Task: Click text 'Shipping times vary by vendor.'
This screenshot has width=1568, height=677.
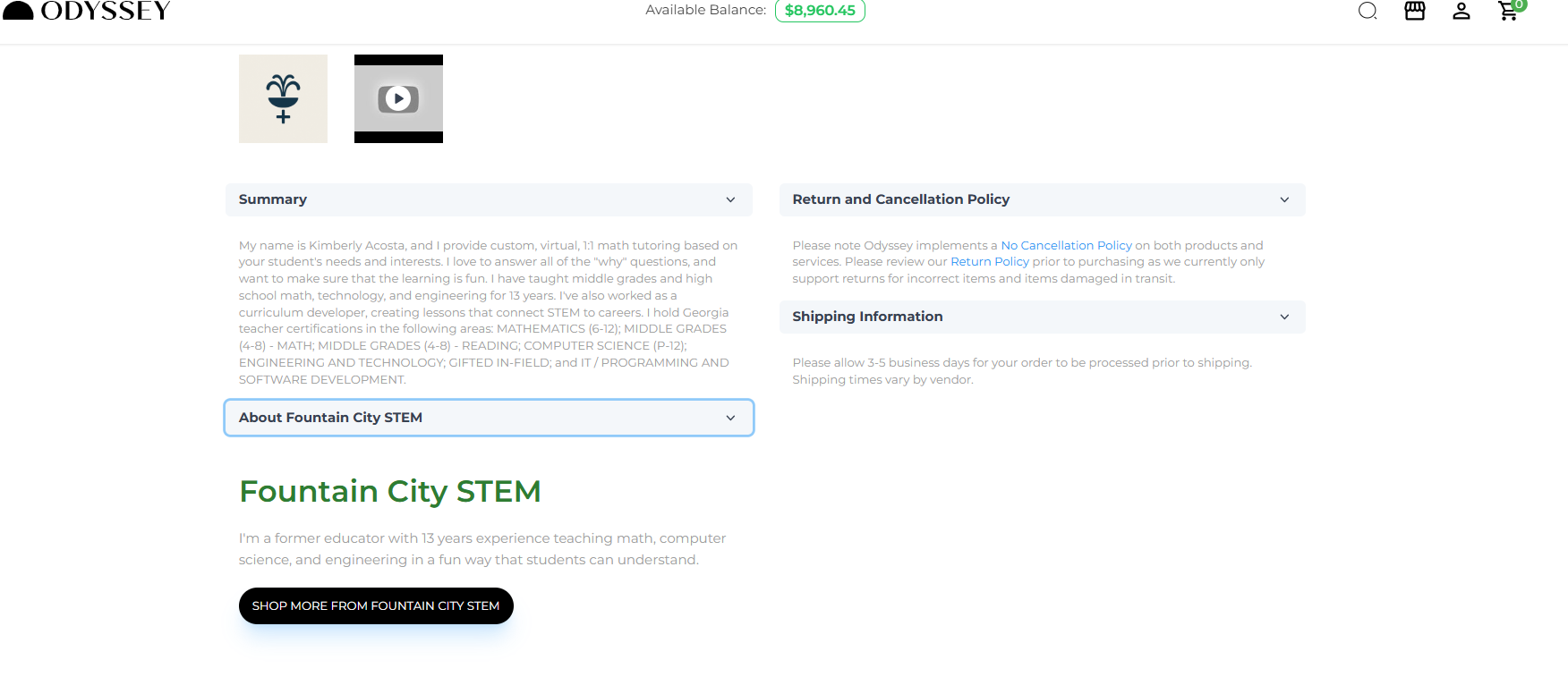Action: [x=882, y=380]
